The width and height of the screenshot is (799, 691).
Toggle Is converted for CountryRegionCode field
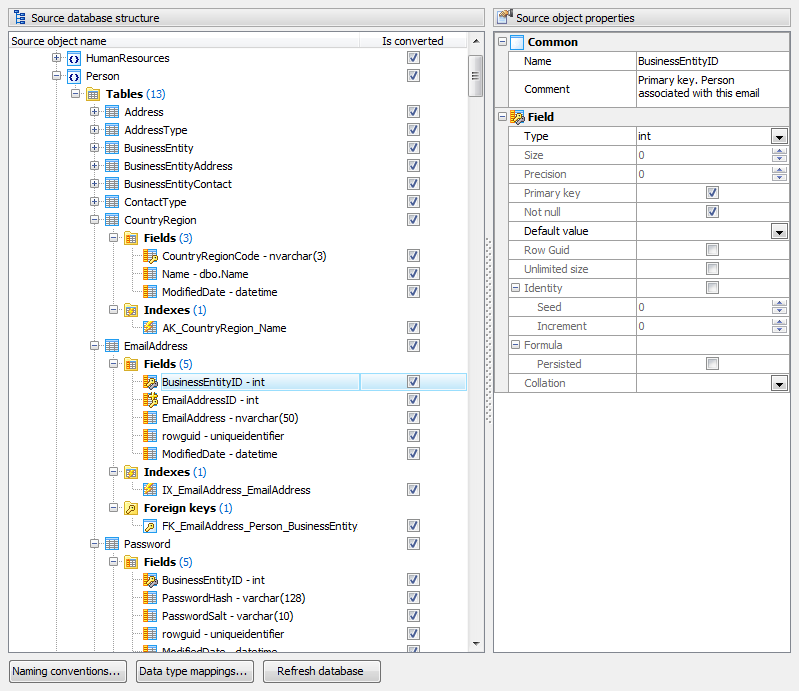413,256
